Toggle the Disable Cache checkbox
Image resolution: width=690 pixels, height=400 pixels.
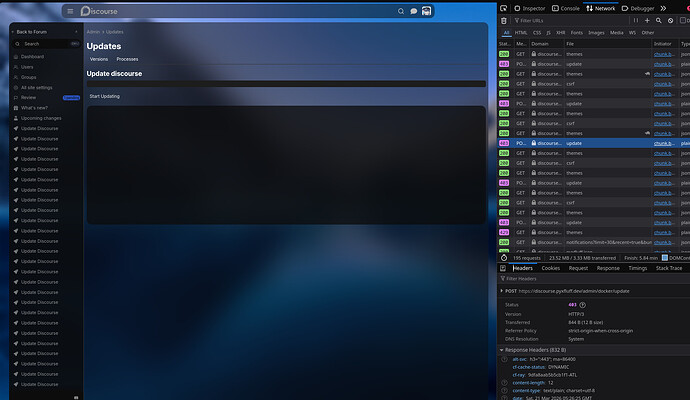tap(683, 20)
